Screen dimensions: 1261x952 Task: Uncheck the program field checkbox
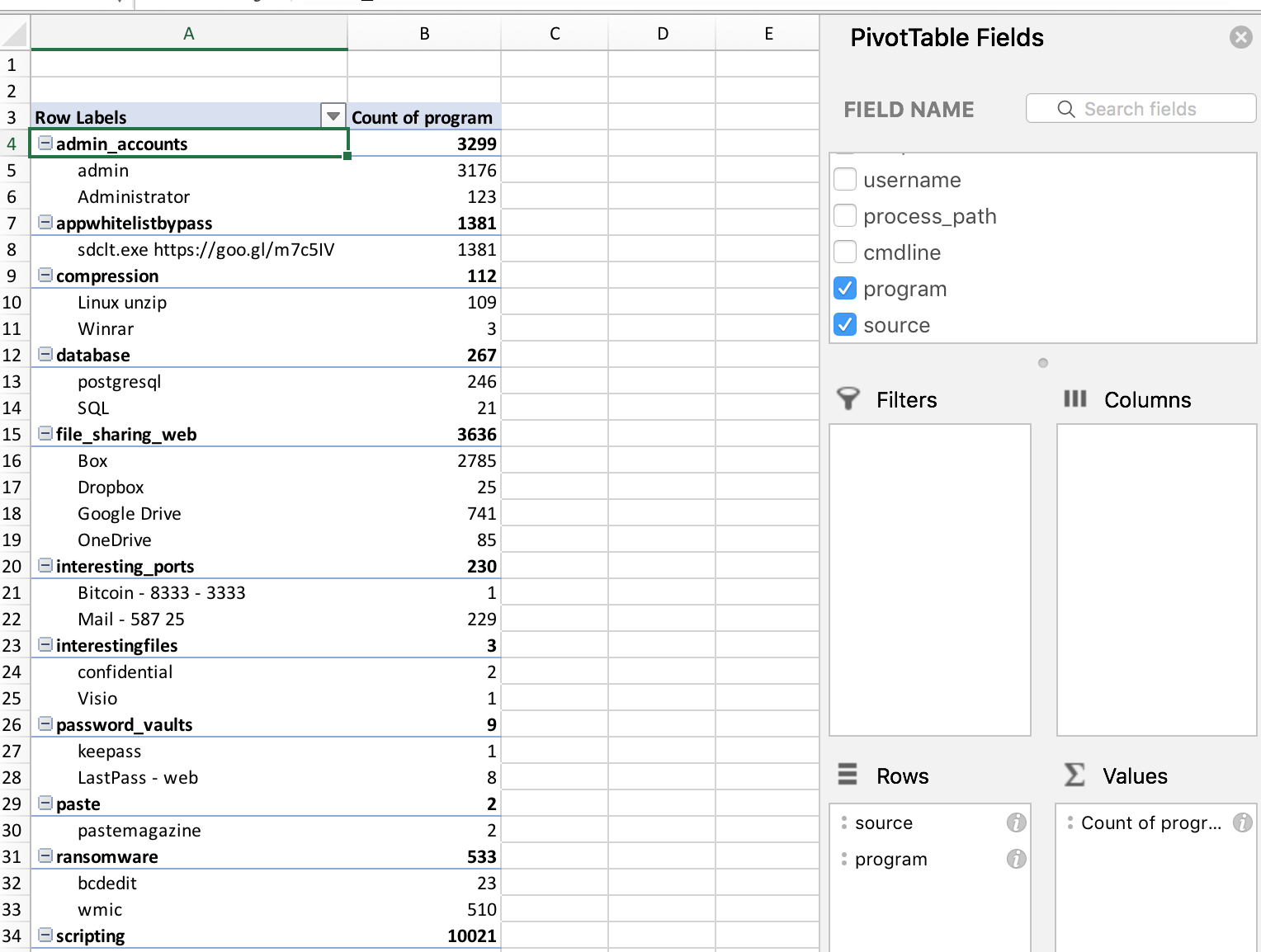[845, 289]
